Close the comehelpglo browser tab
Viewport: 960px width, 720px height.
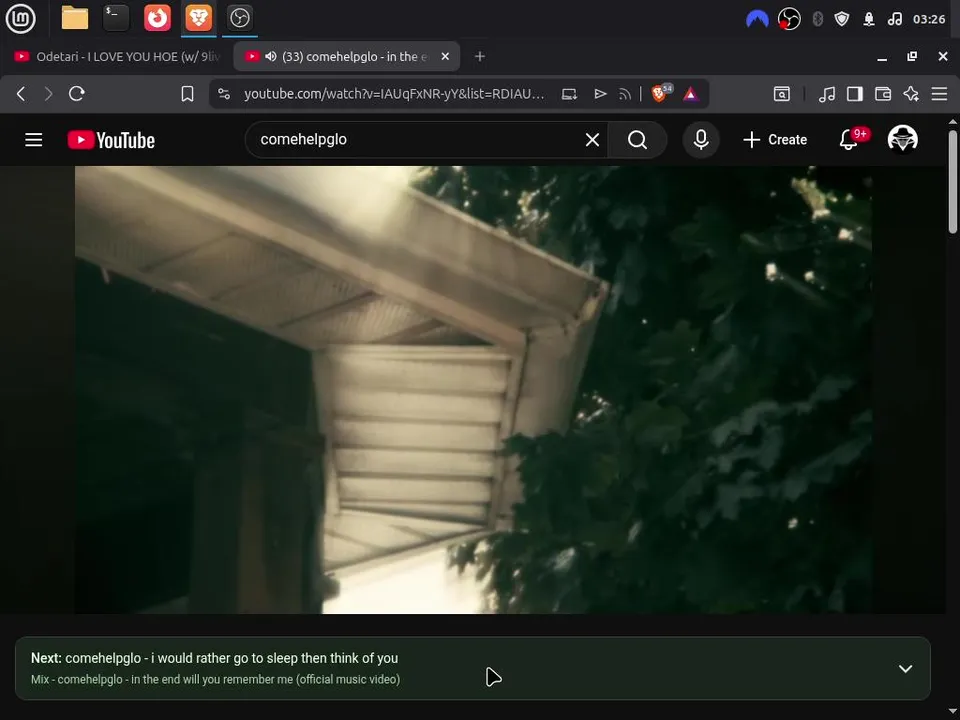(x=445, y=56)
